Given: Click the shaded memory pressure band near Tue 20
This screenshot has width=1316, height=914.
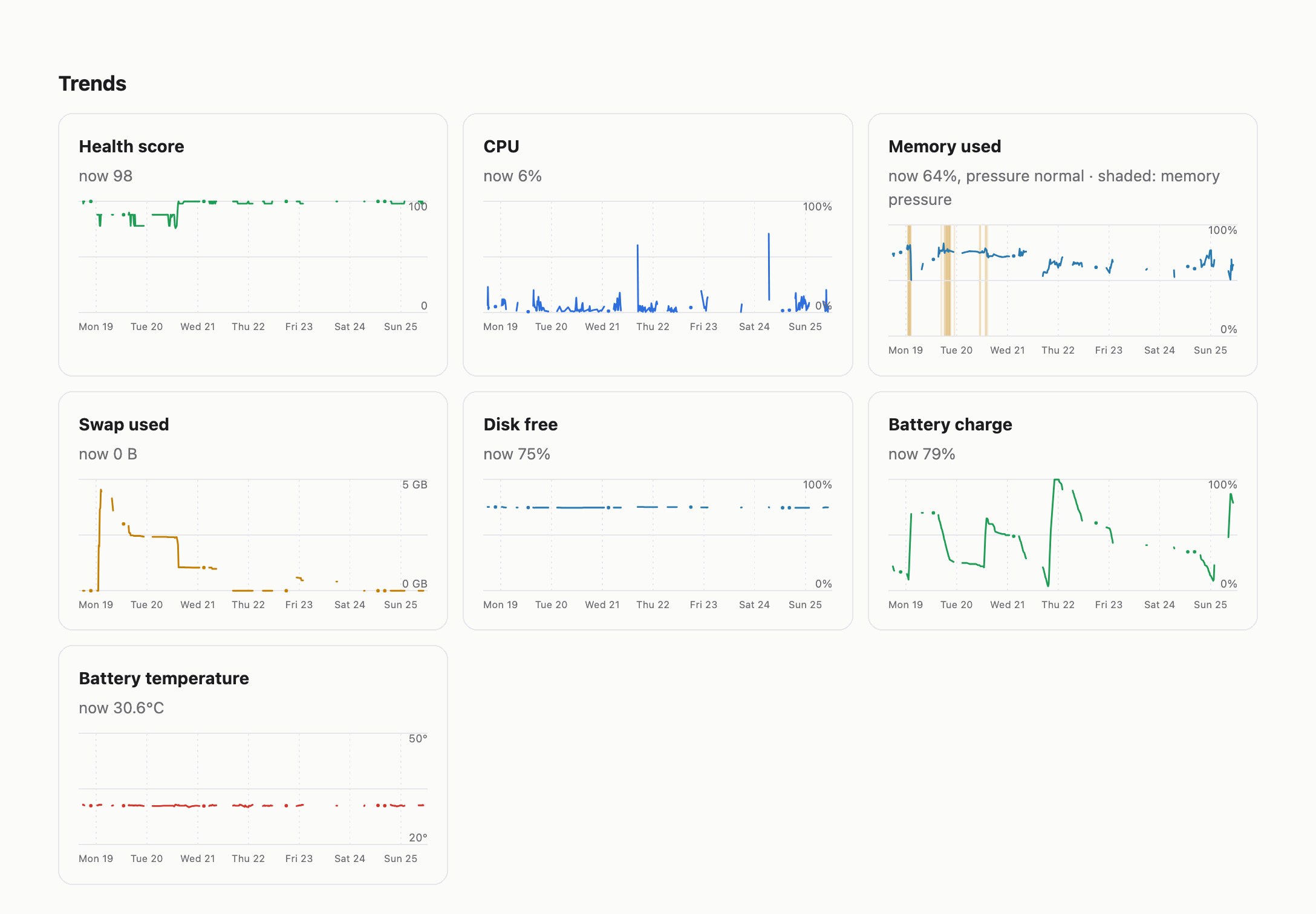Looking at the screenshot, I should tap(947, 280).
